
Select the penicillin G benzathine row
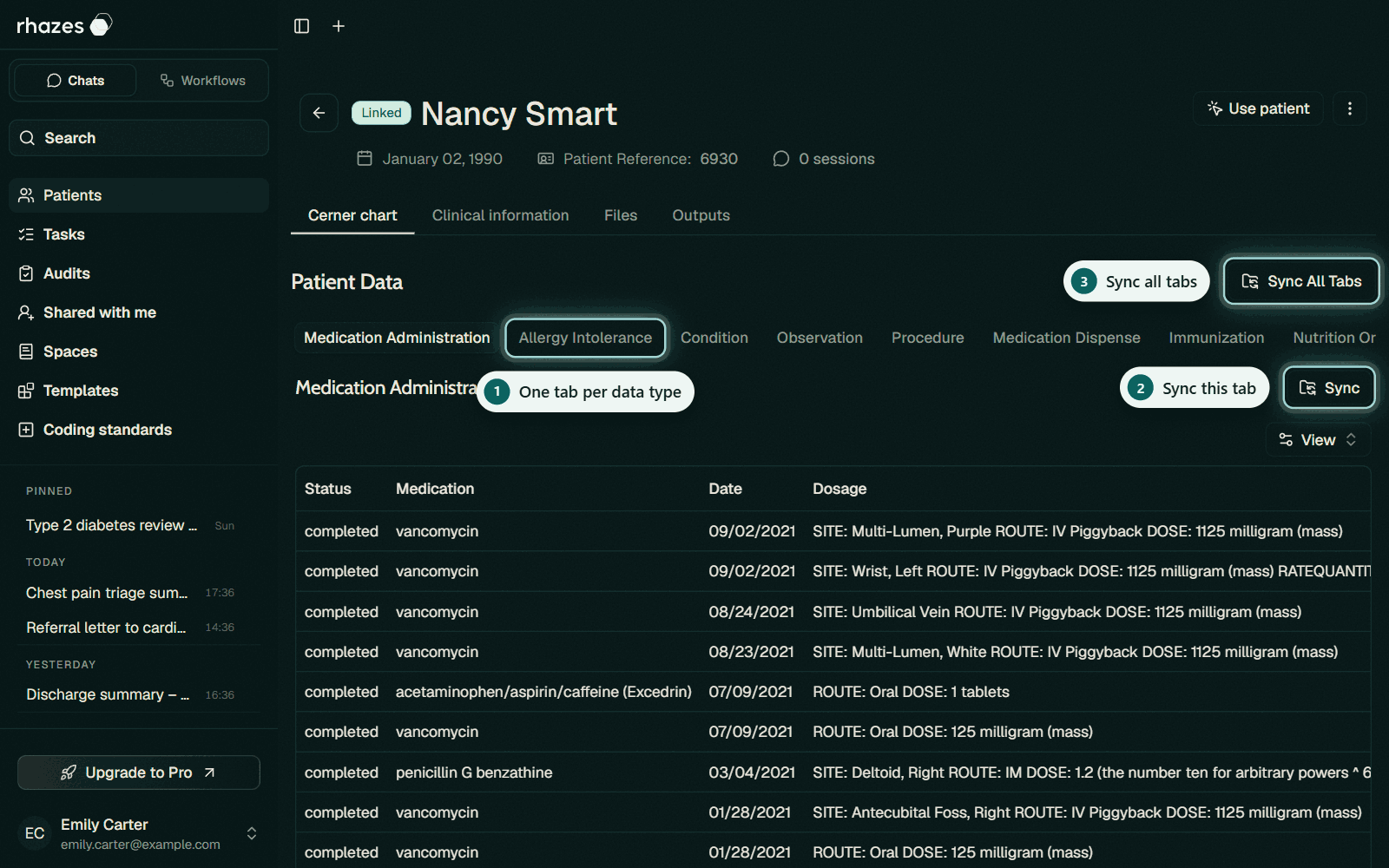(x=833, y=773)
